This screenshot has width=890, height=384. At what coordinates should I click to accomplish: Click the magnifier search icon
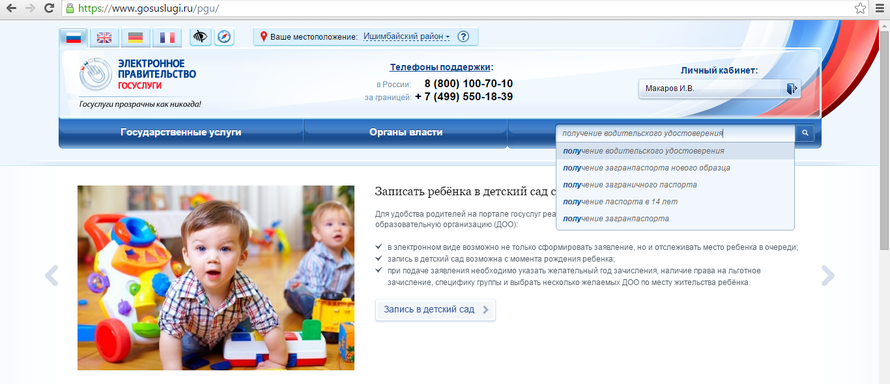(804, 133)
